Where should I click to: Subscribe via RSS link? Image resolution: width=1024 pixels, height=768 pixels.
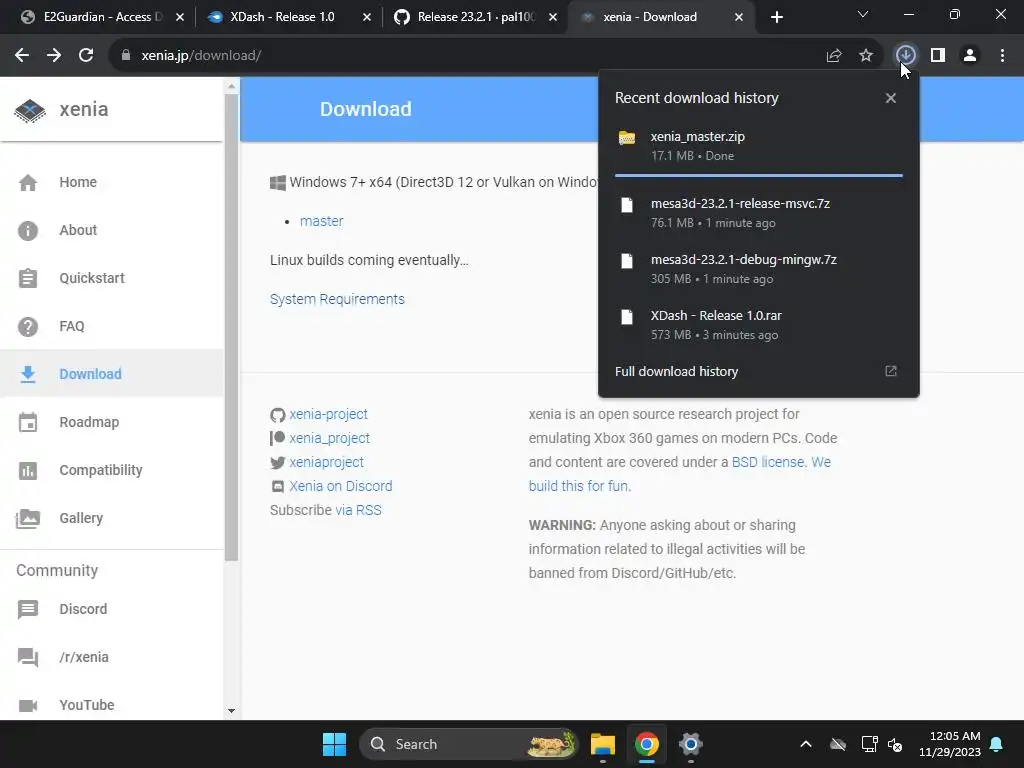point(359,511)
